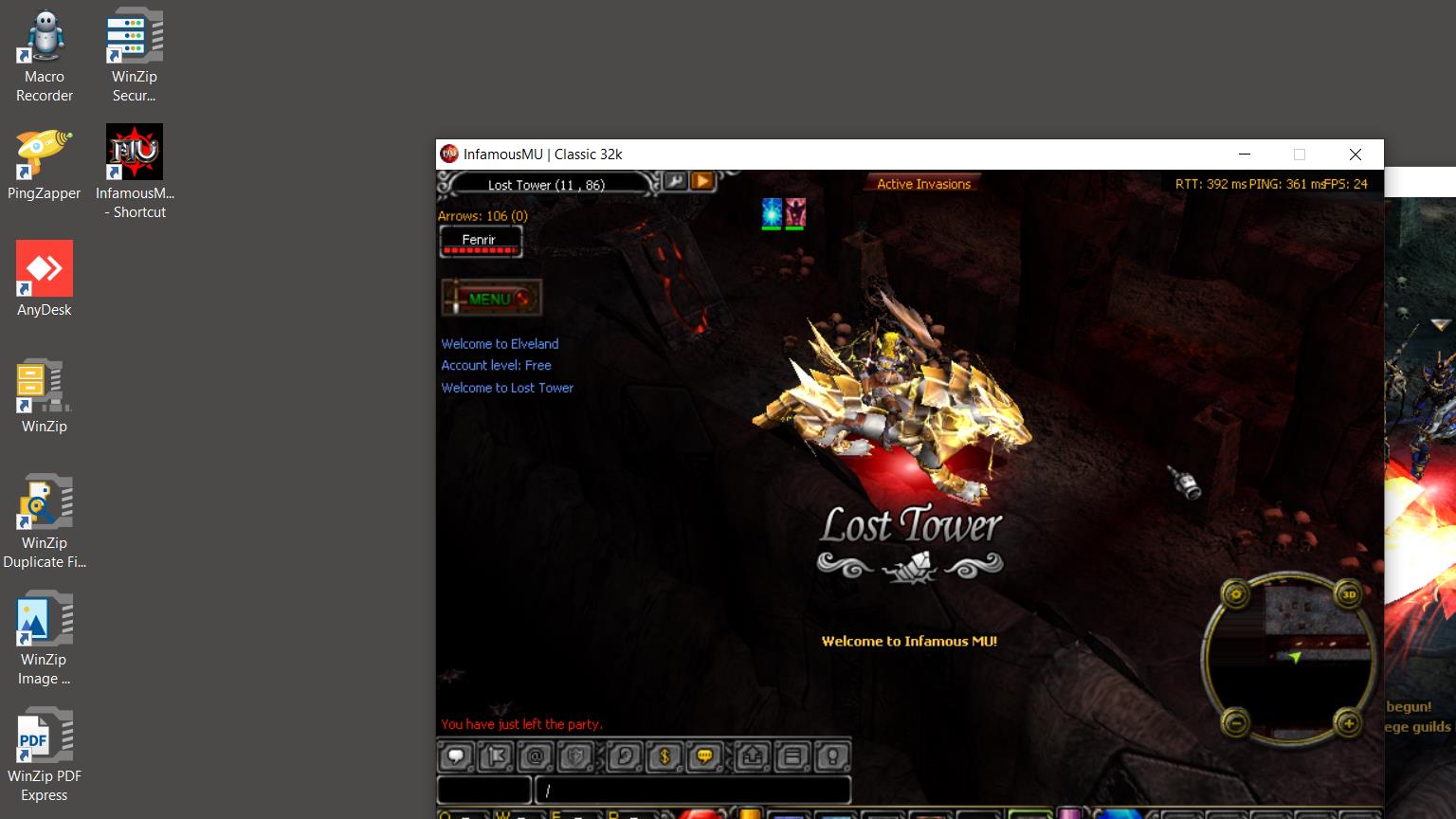Open the AnyDesk desktop shortcut
1456x819 pixels.
point(45,279)
